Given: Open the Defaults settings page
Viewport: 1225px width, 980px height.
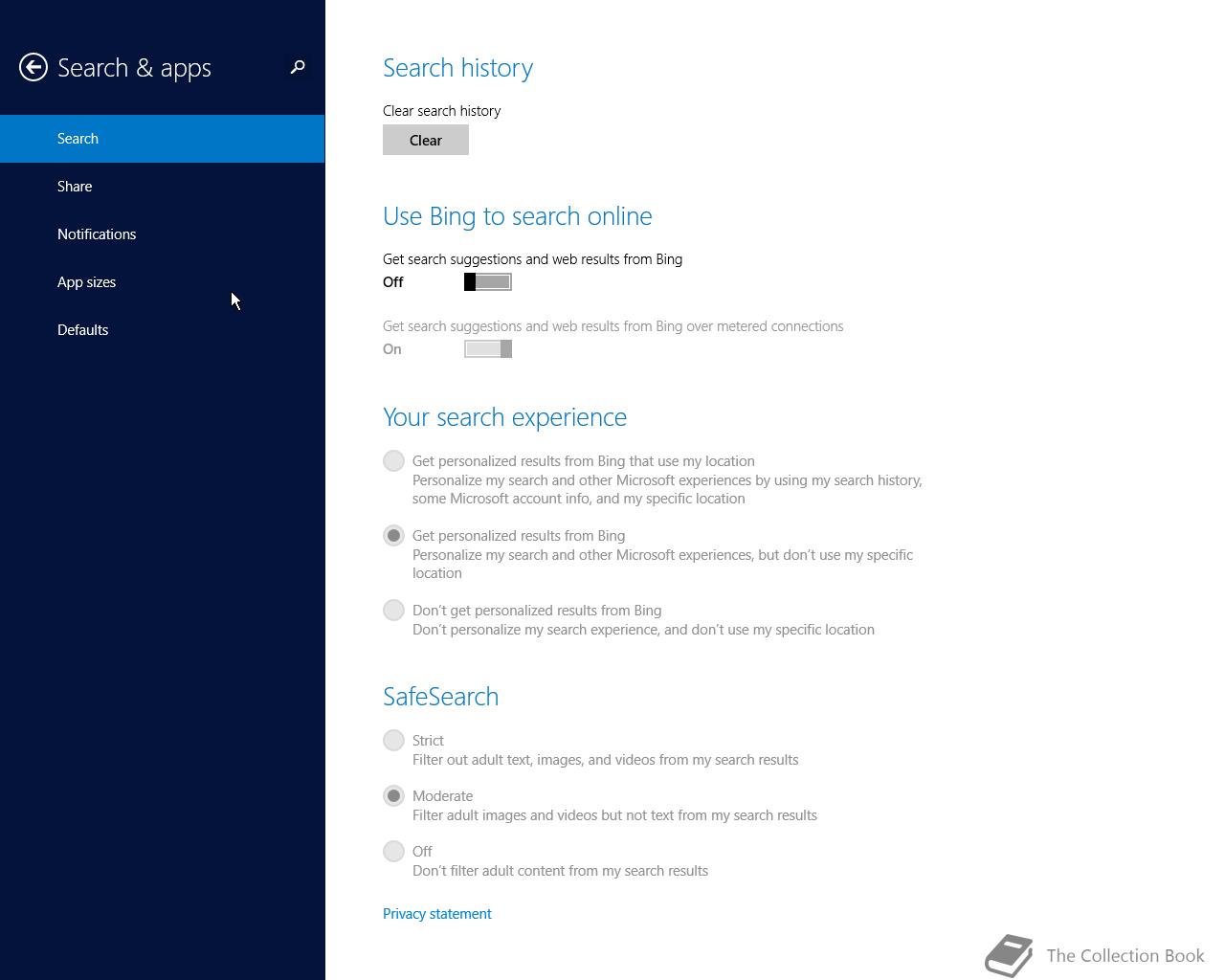Looking at the screenshot, I should tap(163, 330).
